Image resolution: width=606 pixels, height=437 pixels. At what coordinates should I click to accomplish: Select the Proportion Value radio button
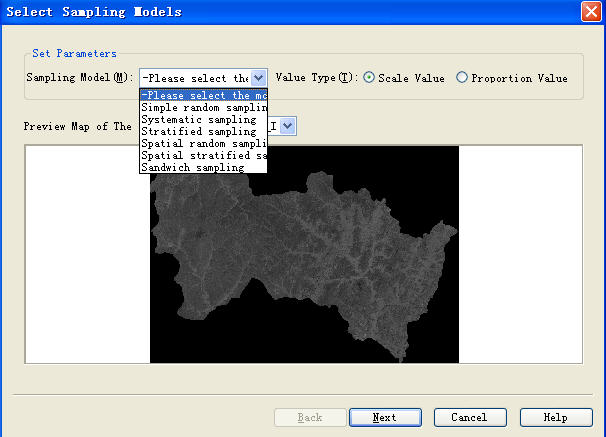(461, 78)
